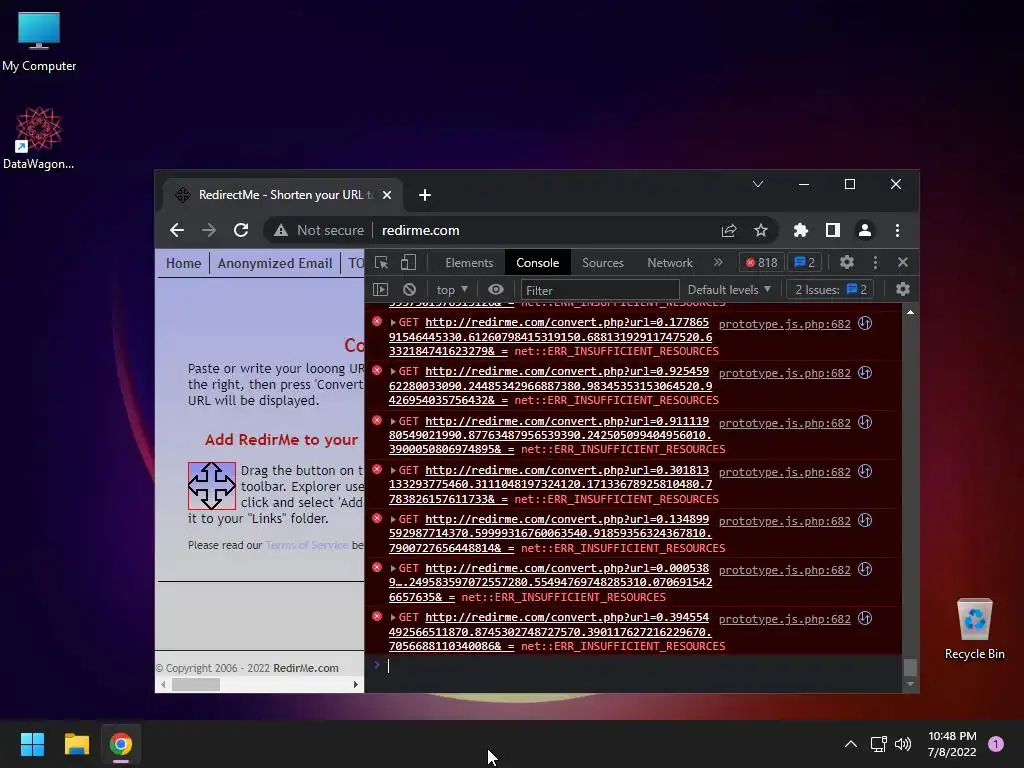This screenshot has height=768, width=1024.
Task: Toggle the live expression eye icon
Action: [496, 289]
